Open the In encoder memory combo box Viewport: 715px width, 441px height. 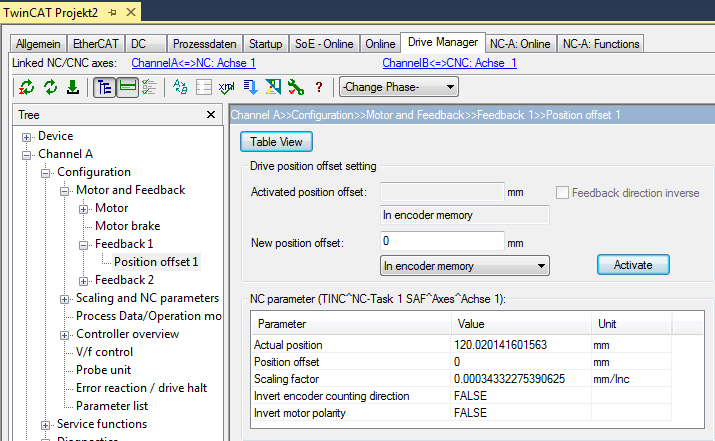(465, 266)
